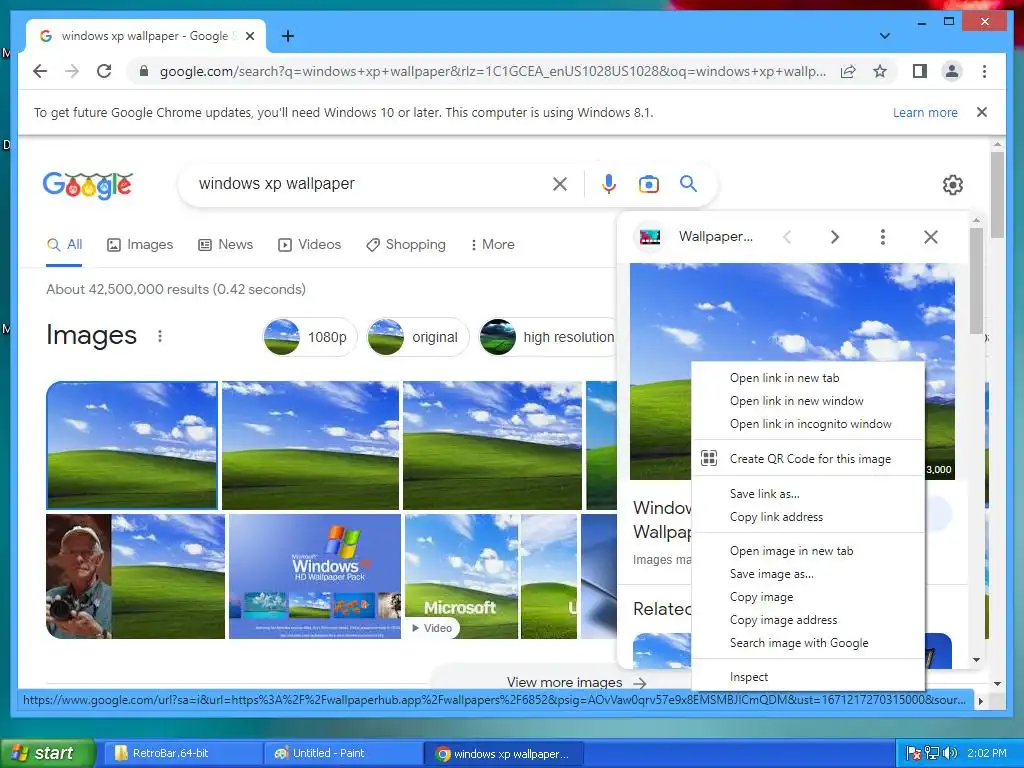The width and height of the screenshot is (1024, 768).
Task: Select Create QR Code for this image
Action: [x=808, y=458]
